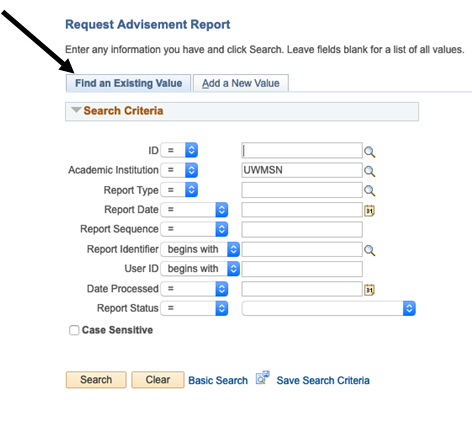The image size is (472, 422).
Task: Collapse the Search Criteria section triangle
Action: (76, 110)
